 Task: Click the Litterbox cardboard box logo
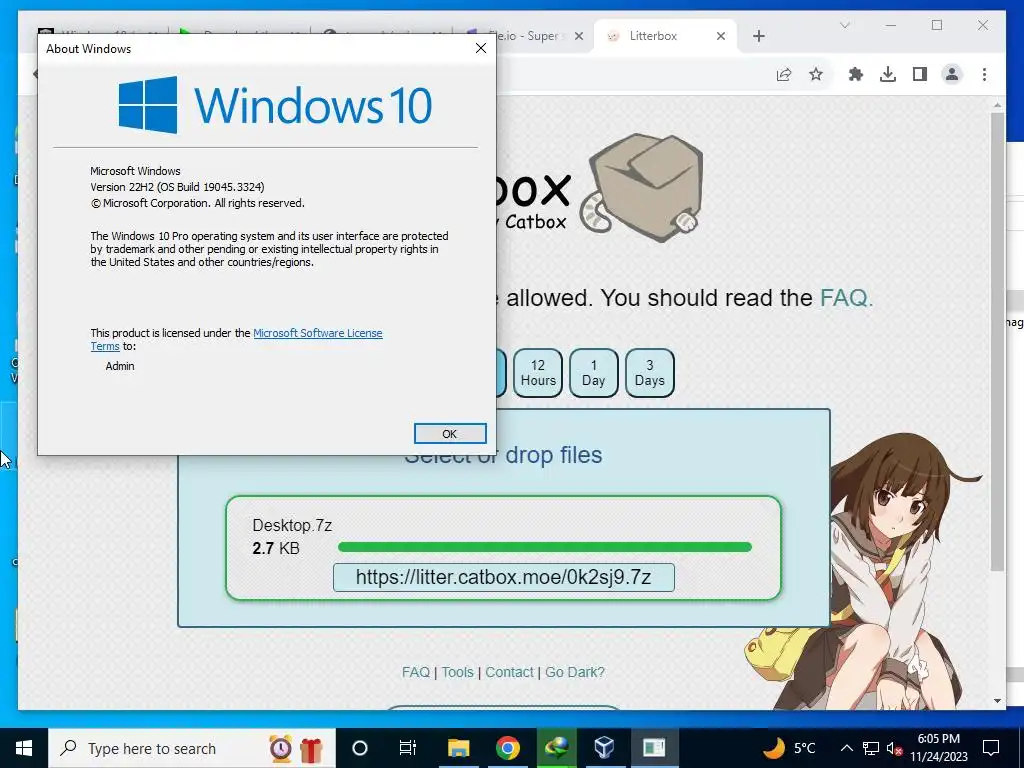pos(640,187)
